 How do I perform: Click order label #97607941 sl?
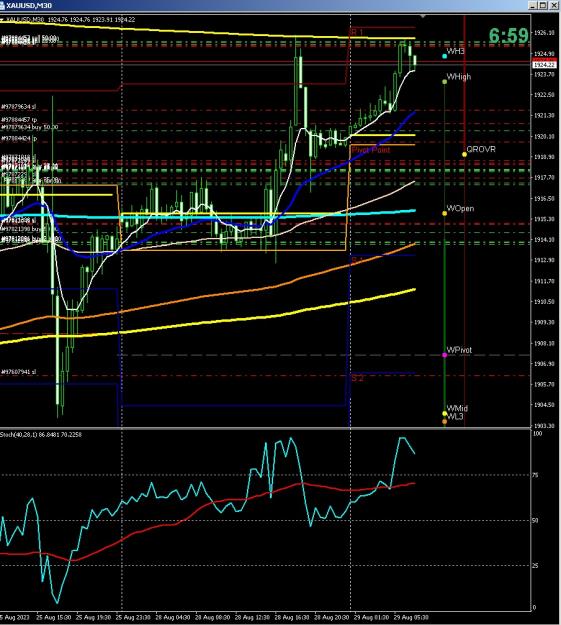point(18,372)
